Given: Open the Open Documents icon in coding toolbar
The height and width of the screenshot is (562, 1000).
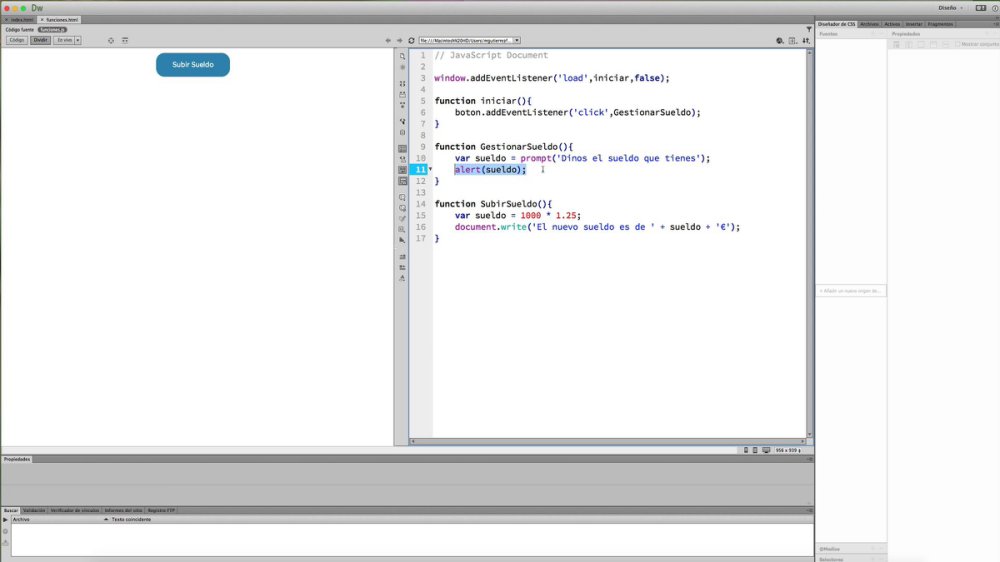Looking at the screenshot, I should pos(402,56).
